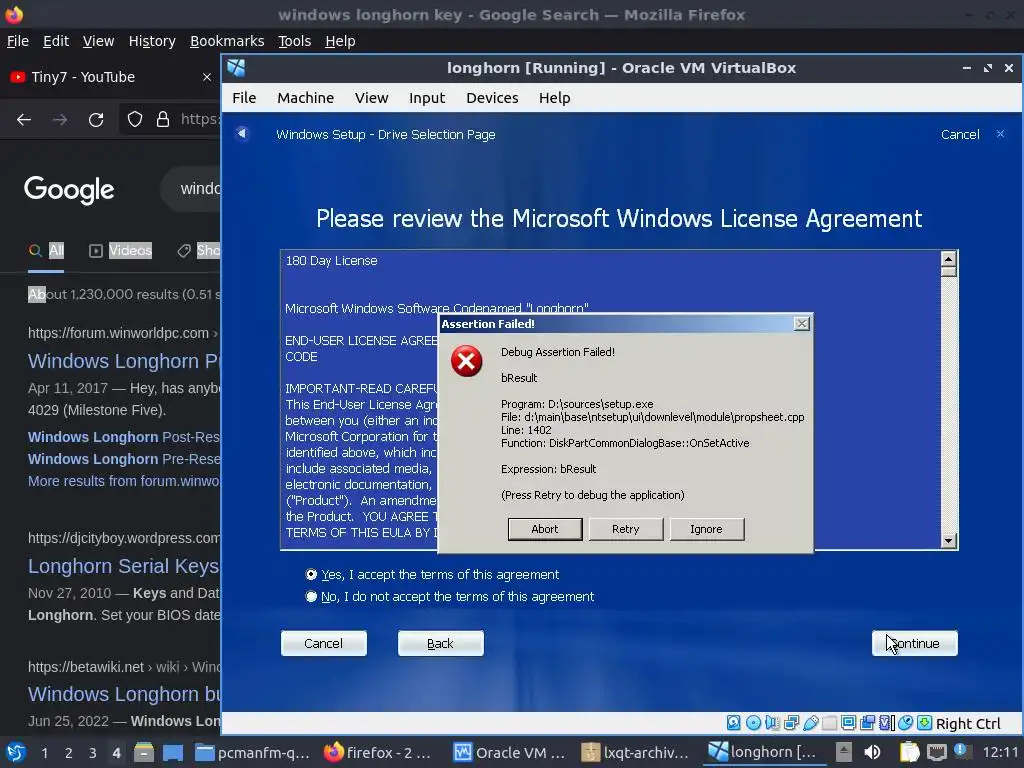This screenshot has width=1024, height=768.
Task: Open the VirtualBox Help menu
Action: click(x=554, y=98)
